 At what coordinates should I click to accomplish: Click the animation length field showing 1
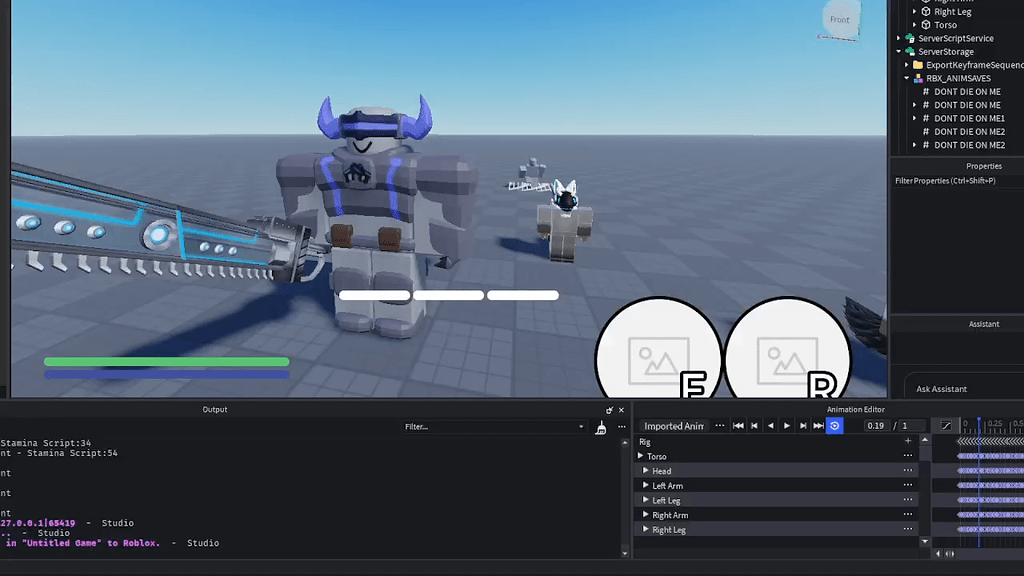tap(913, 426)
